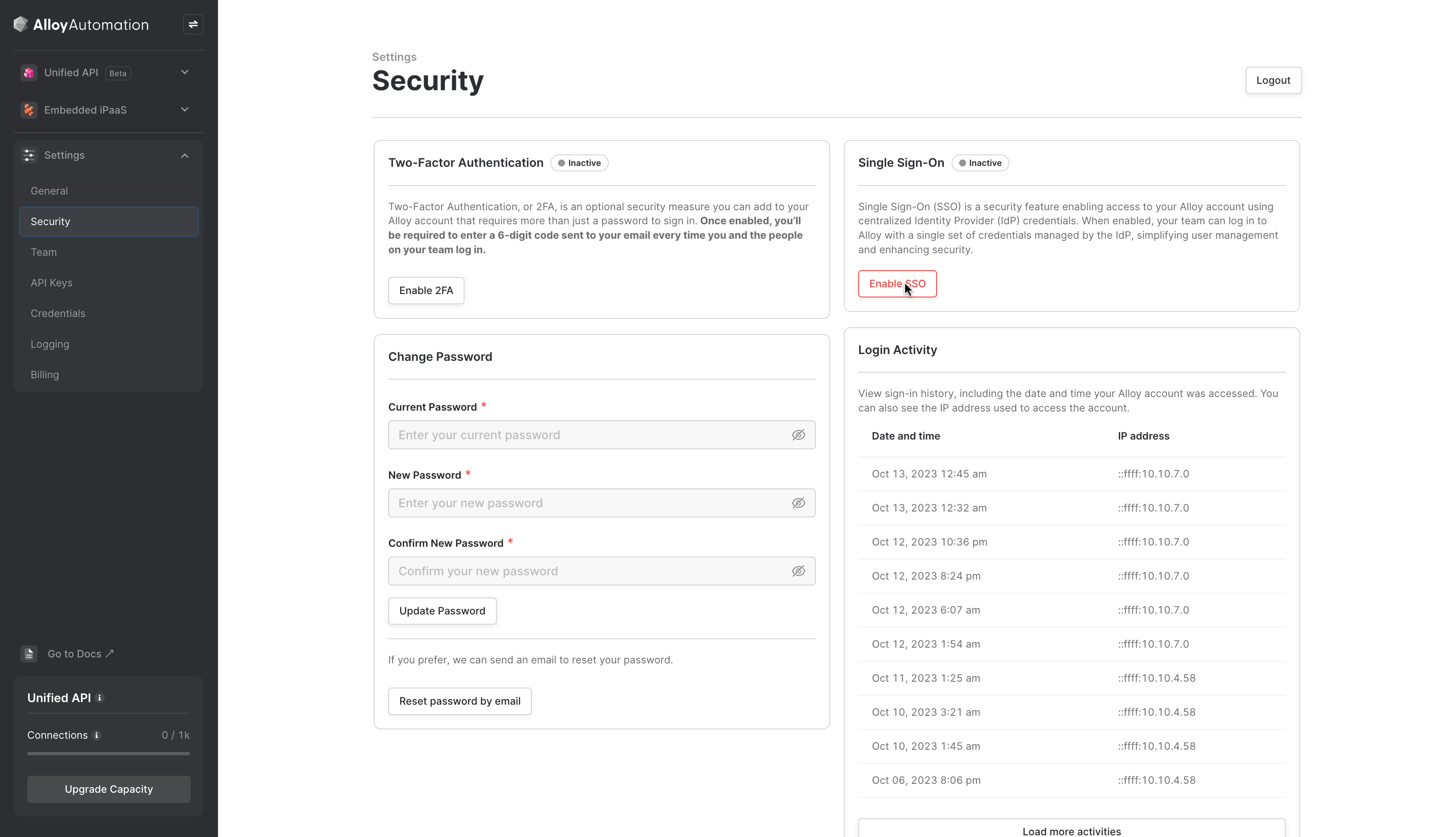The height and width of the screenshot is (837, 1456).
Task: Collapse the Settings section chevron
Action: (185, 155)
